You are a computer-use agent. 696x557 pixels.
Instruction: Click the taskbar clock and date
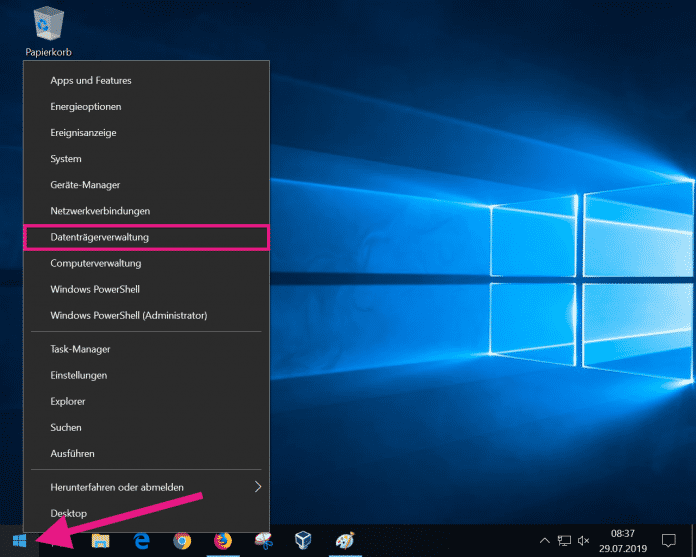[624, 541]
